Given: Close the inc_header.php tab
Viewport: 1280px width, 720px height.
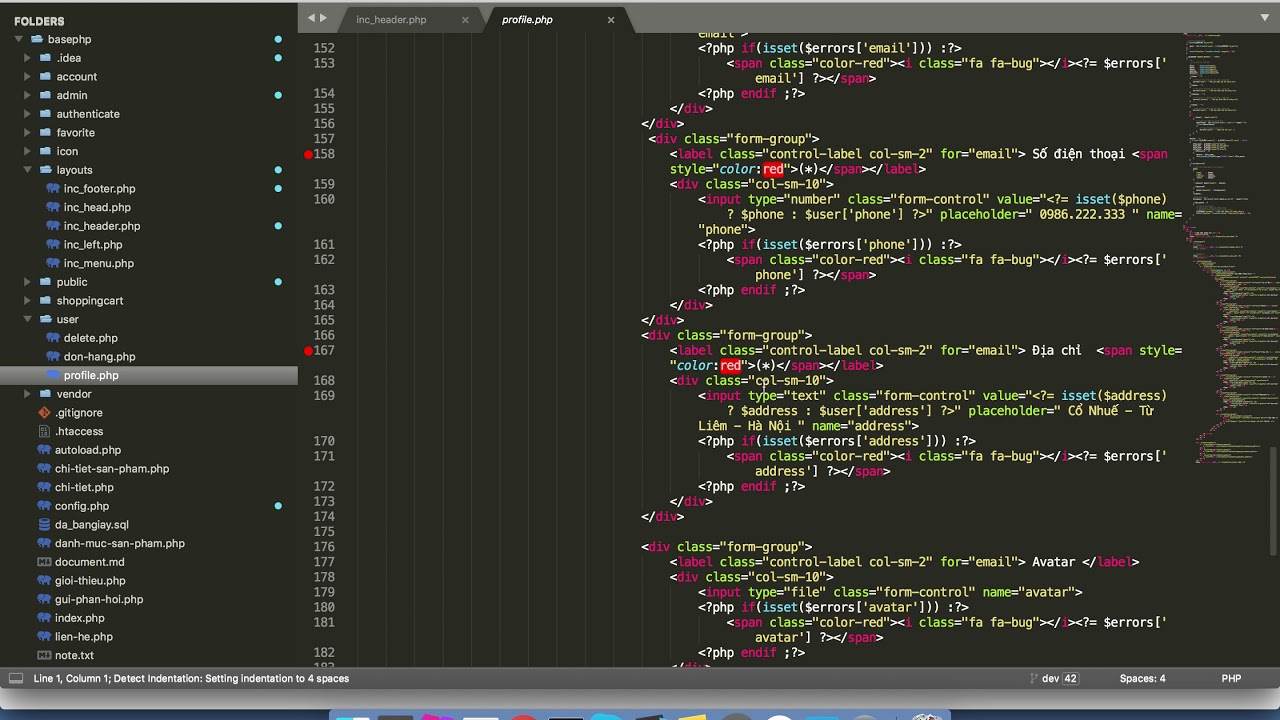Looking at the screenshot, I should (465, 20).
